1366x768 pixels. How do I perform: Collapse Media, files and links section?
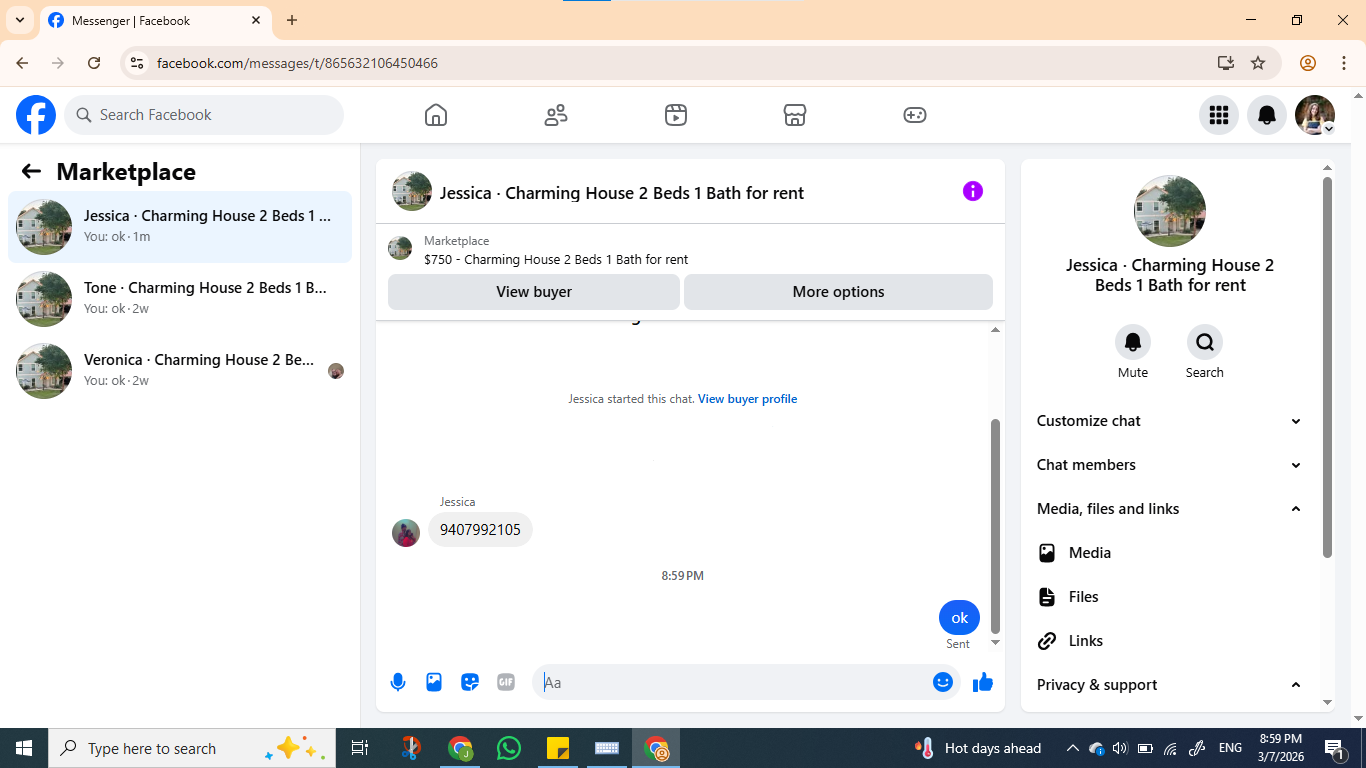(x=1170, y=509)
